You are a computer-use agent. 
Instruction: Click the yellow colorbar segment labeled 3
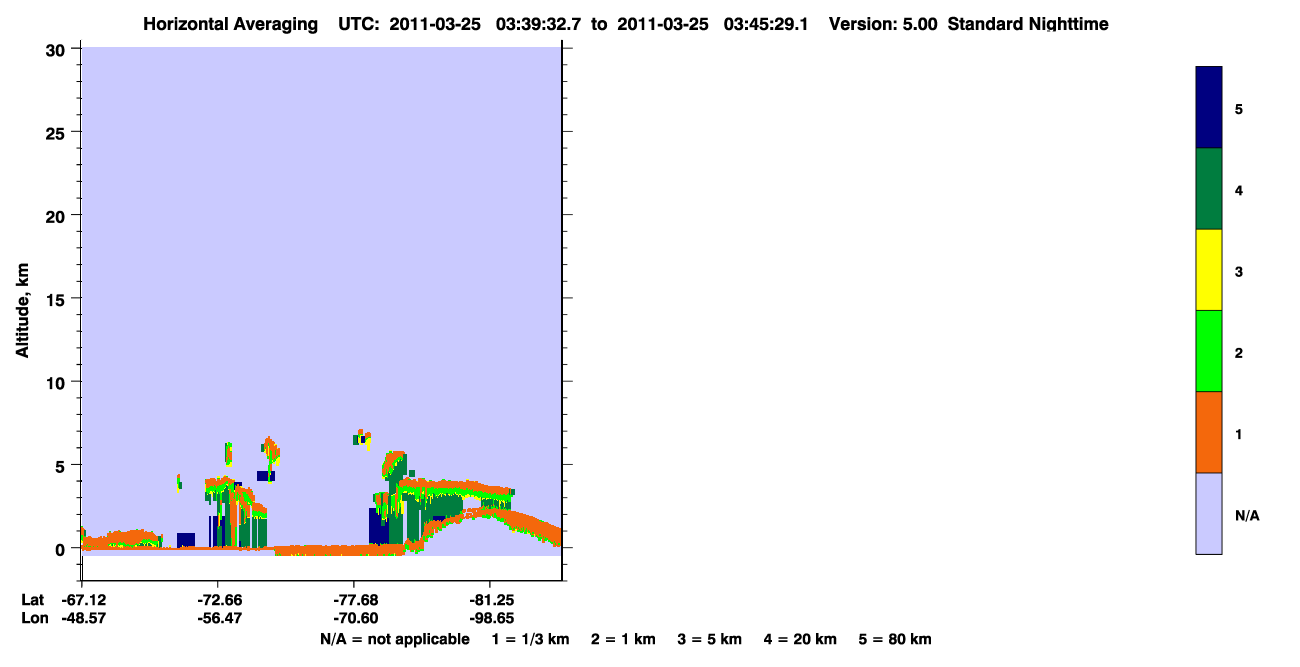(x=1209, y=270)
